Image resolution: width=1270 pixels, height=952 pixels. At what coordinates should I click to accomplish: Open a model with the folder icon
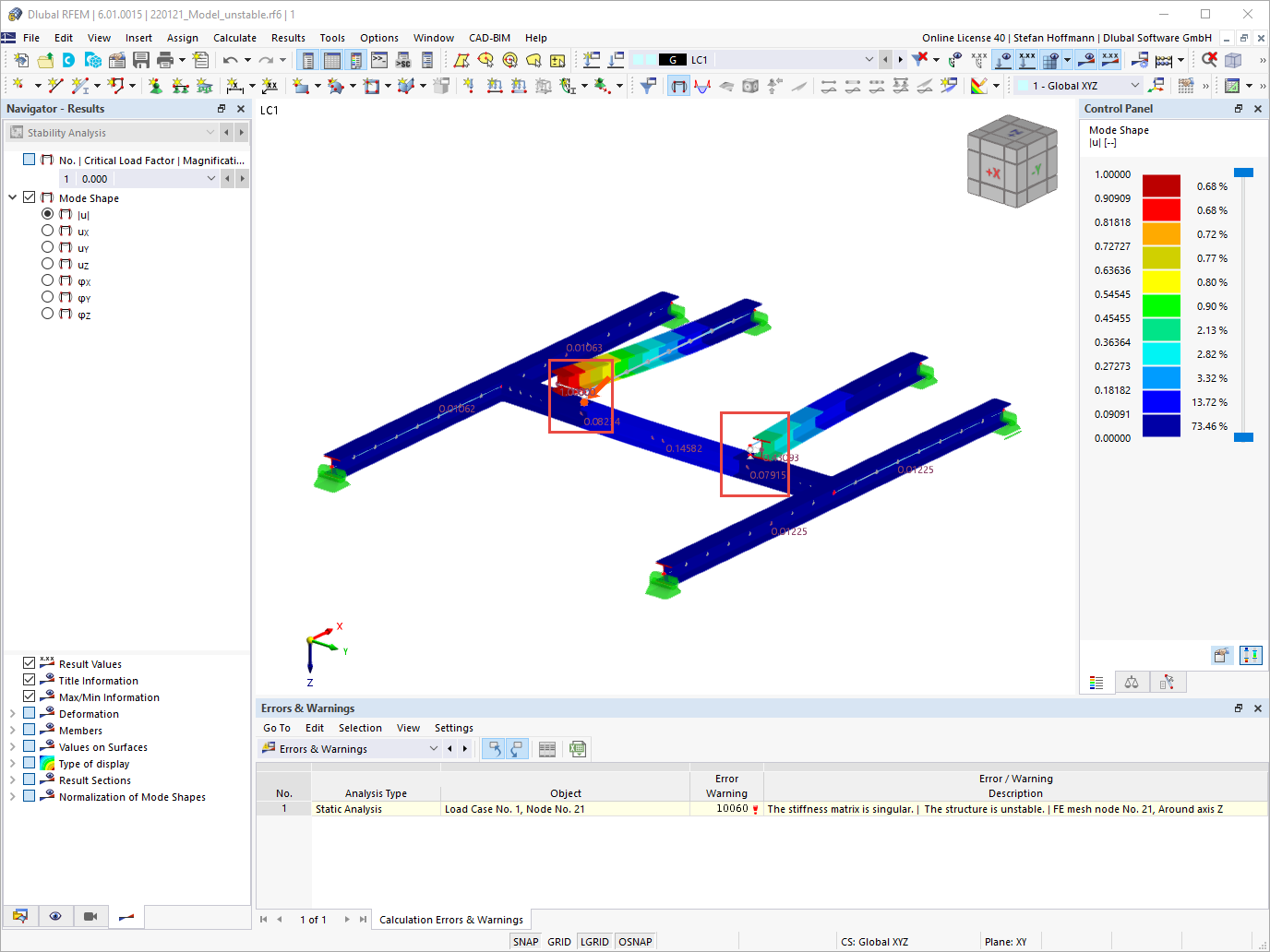44,60
